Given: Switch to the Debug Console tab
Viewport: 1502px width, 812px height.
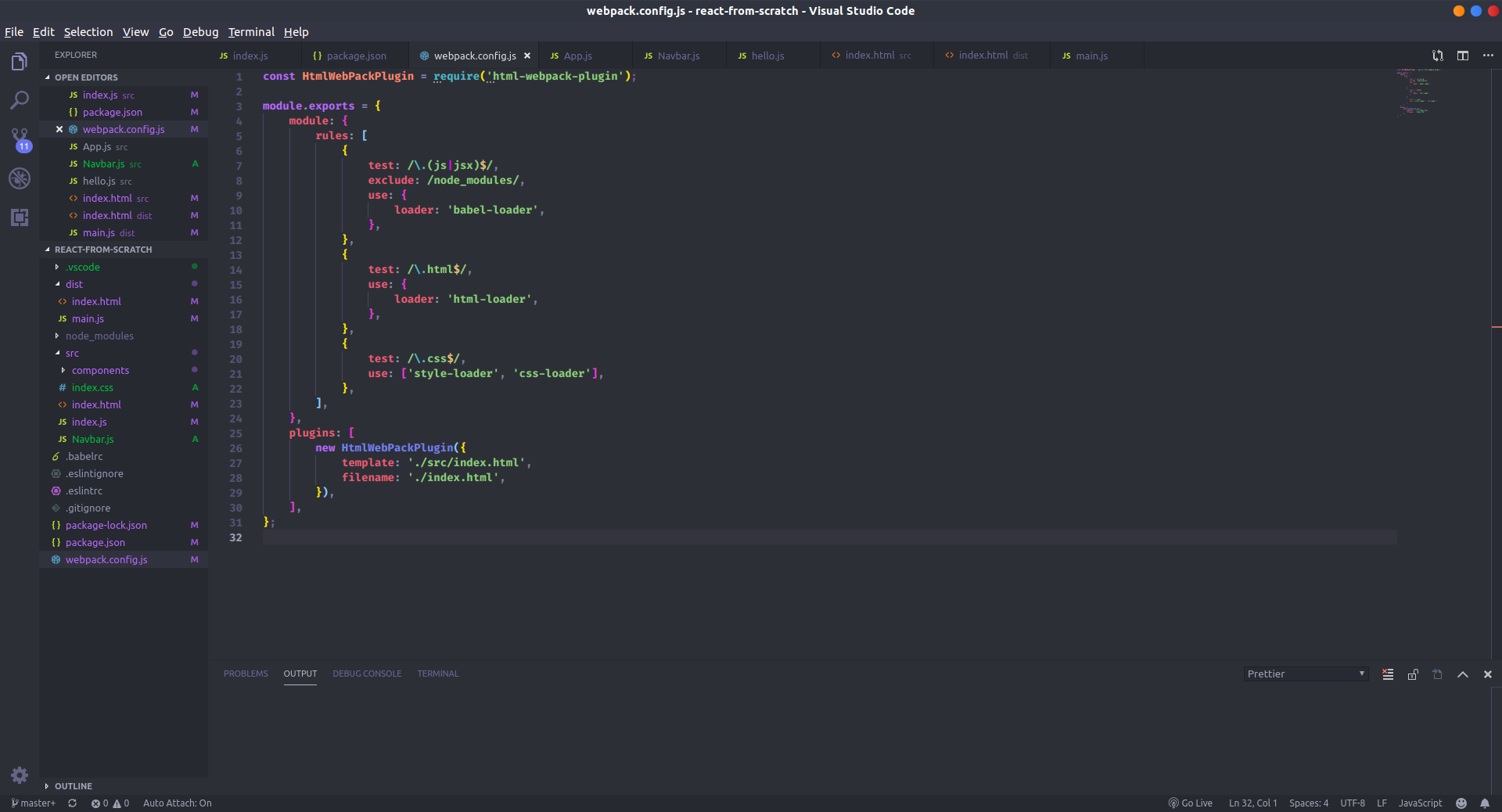Looking at the screenshot, I should tap(367, 674).
